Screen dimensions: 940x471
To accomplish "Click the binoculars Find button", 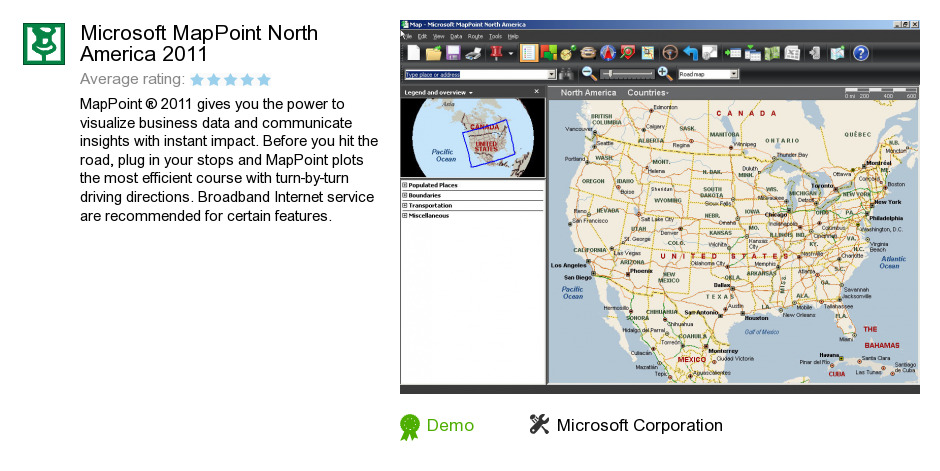I will 565,74.
